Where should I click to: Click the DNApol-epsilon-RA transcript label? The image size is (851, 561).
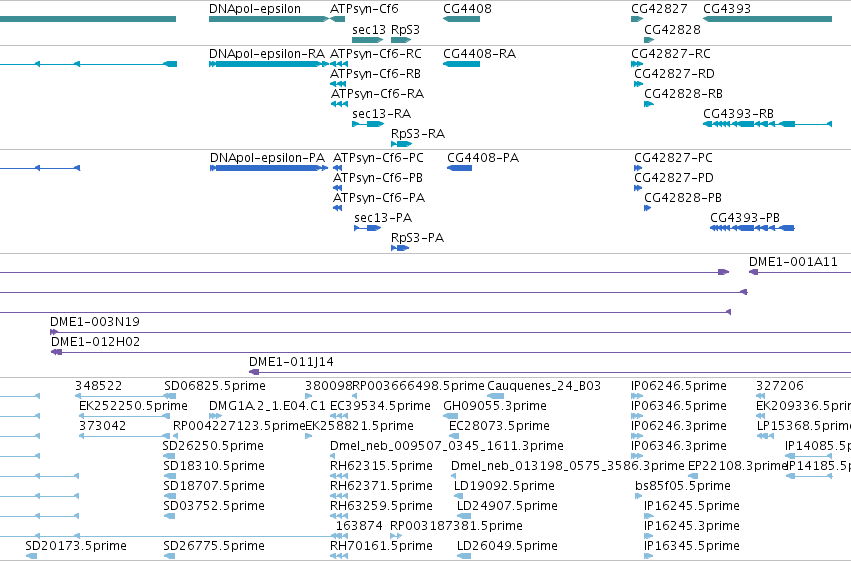(266, 54)
